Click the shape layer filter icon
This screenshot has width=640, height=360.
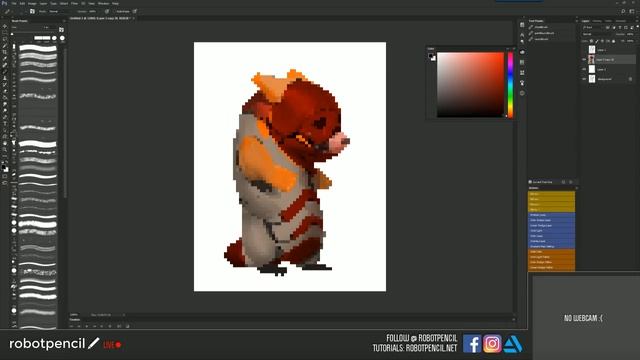[x=626, y=27]
